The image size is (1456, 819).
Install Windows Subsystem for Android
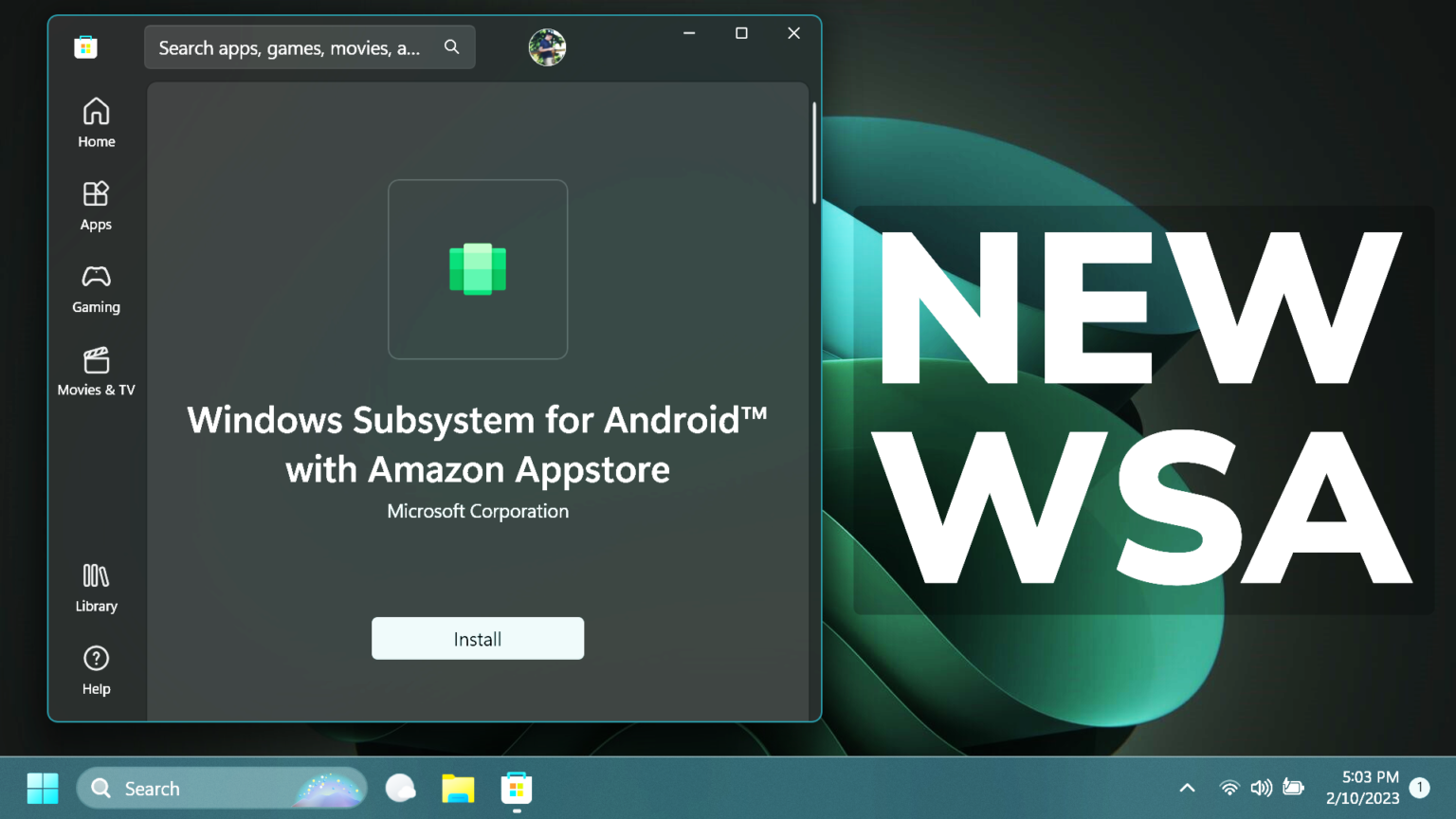pos(477,638)
